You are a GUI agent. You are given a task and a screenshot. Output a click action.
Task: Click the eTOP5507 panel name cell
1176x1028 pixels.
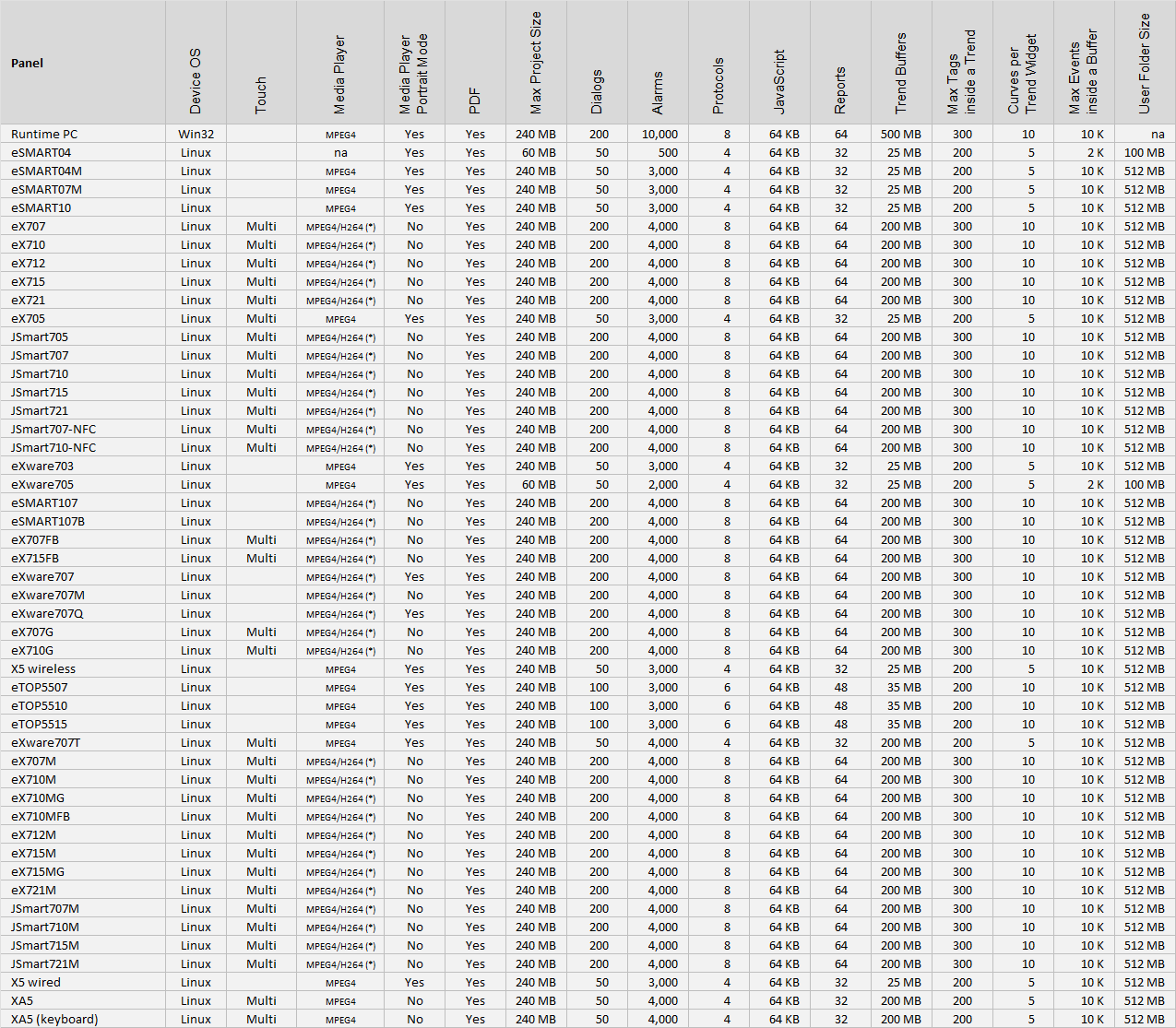click(40, 687)
